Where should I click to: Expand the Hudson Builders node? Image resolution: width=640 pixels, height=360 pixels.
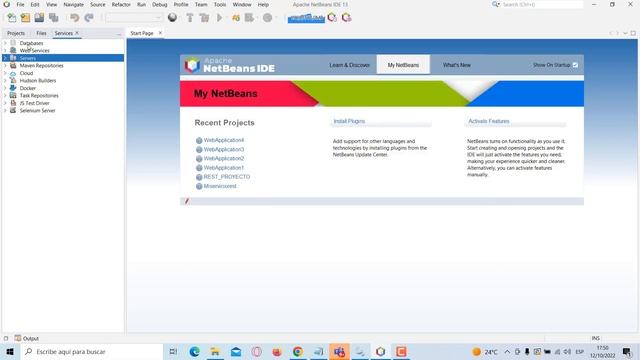[5, 80]
